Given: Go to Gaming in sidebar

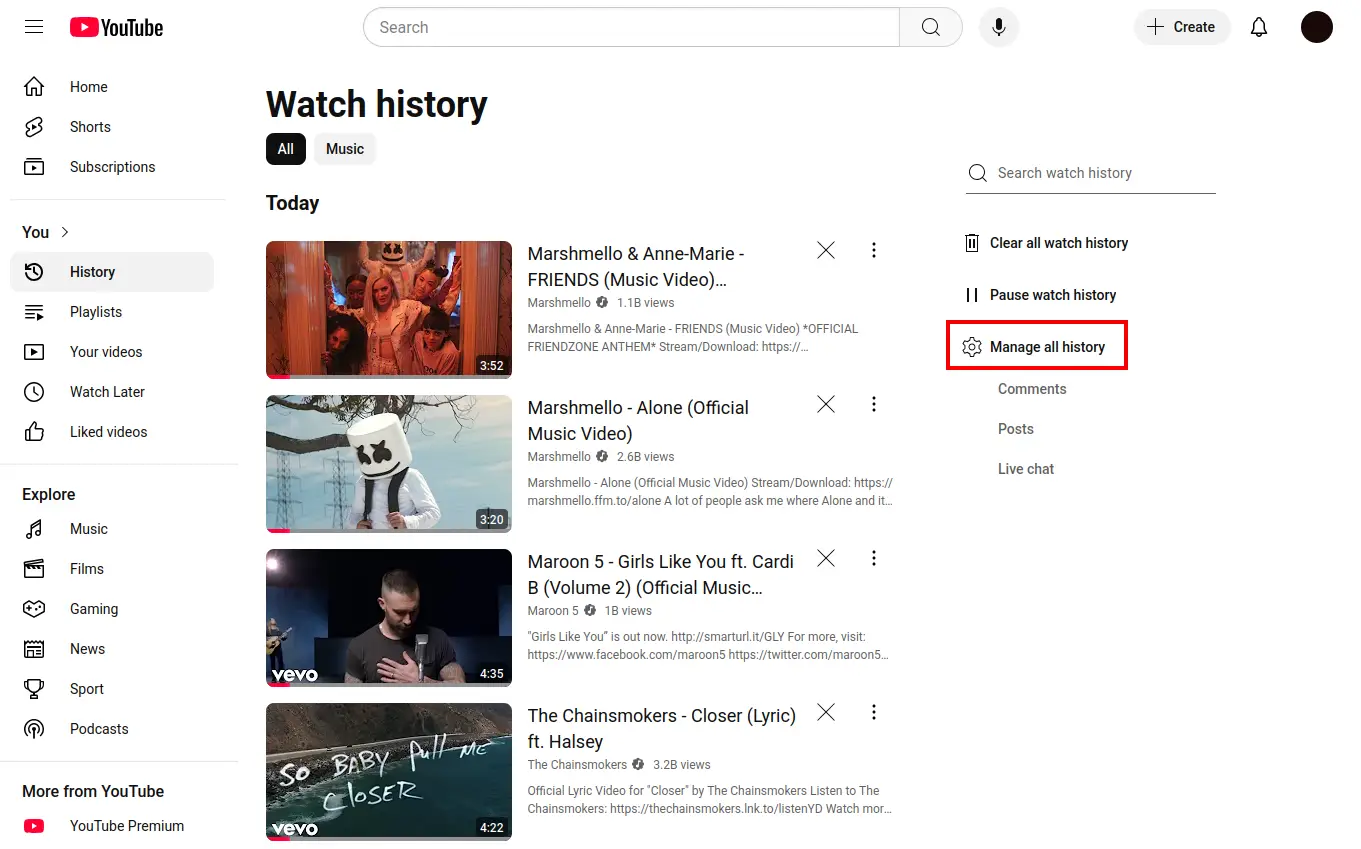Looking at the screenshot, I should click(x=112, y=609).
